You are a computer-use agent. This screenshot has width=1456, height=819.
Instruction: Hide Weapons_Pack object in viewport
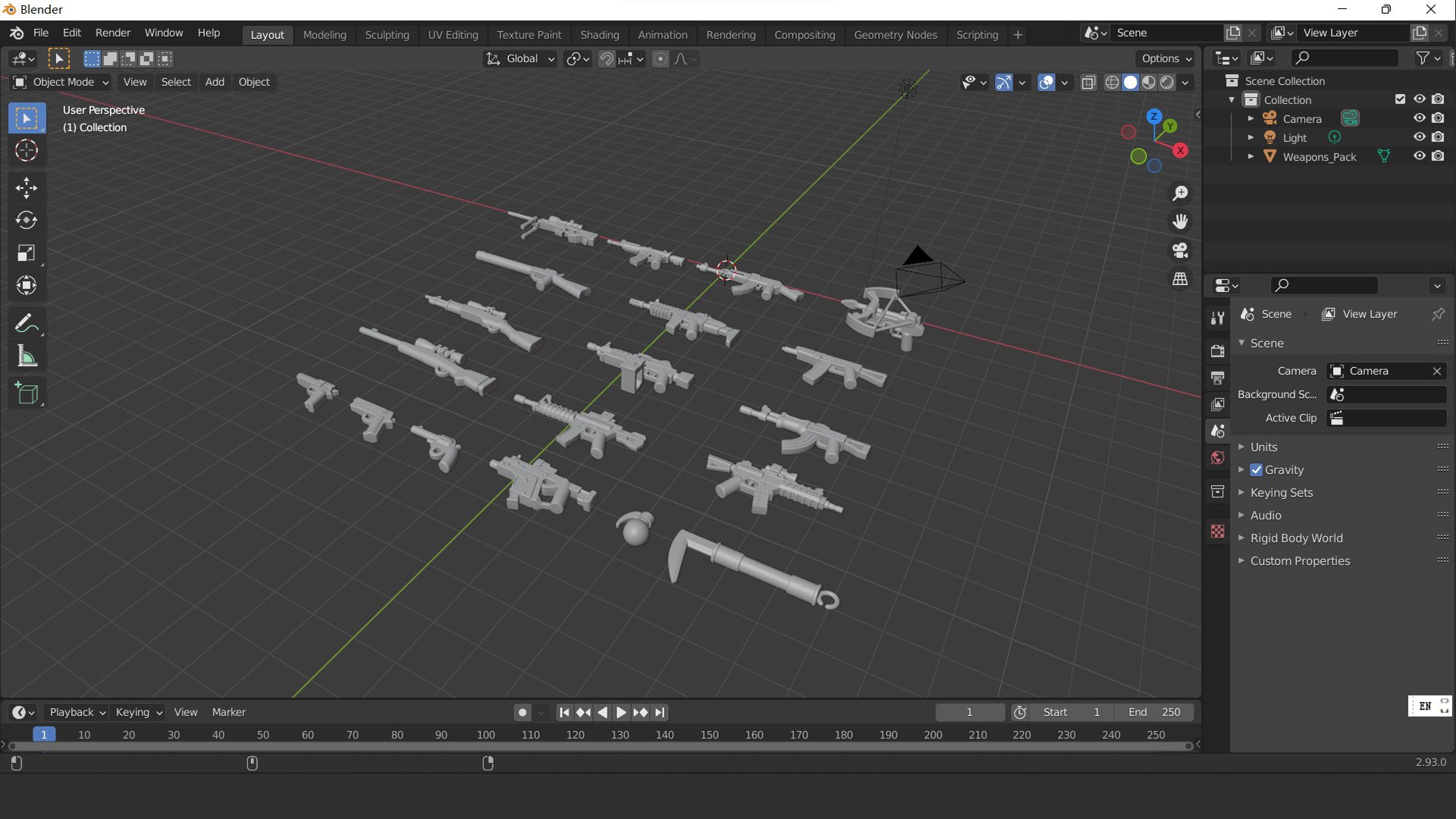click(x=1419, y=156)
